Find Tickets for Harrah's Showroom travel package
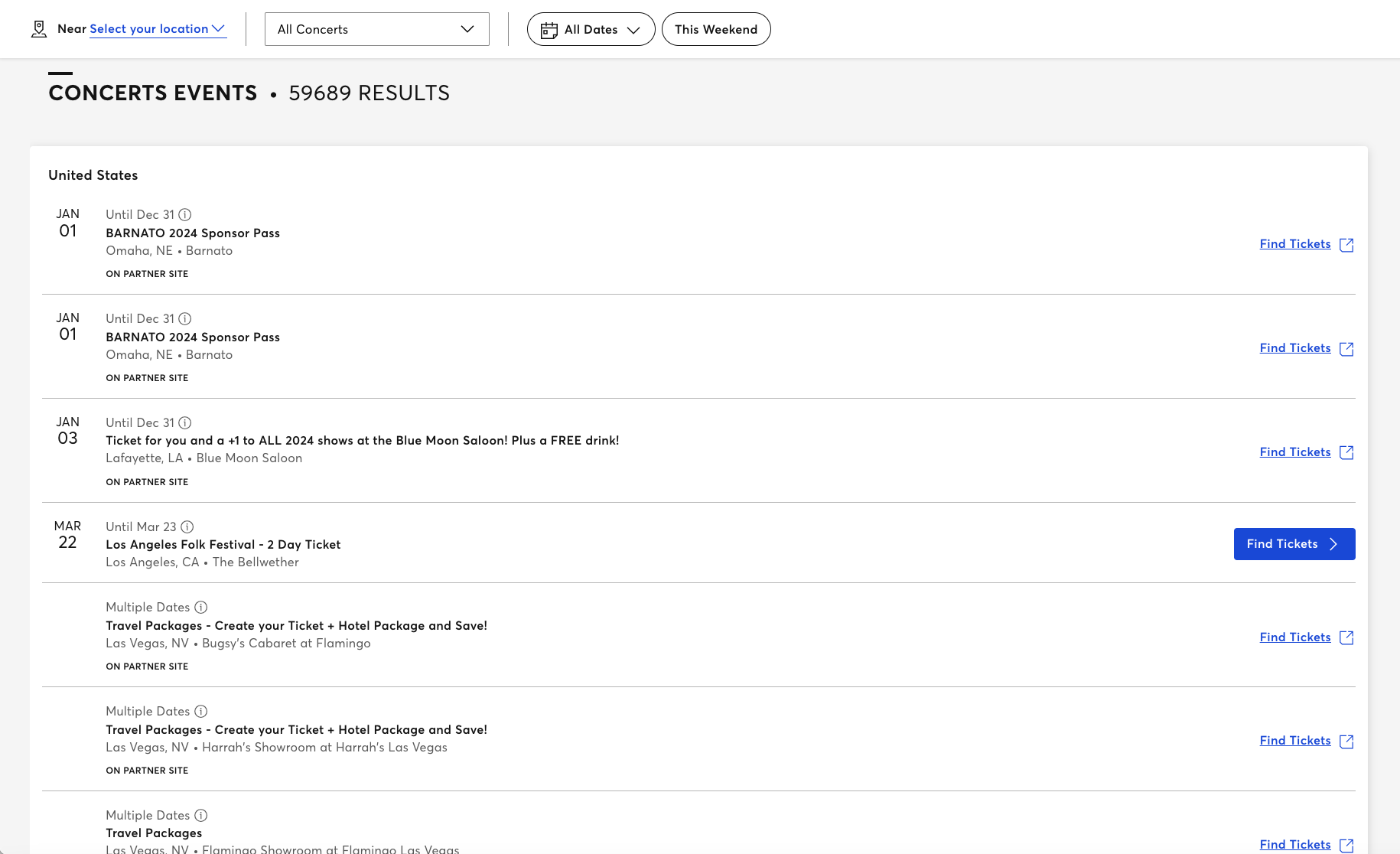 (1295, 741)
